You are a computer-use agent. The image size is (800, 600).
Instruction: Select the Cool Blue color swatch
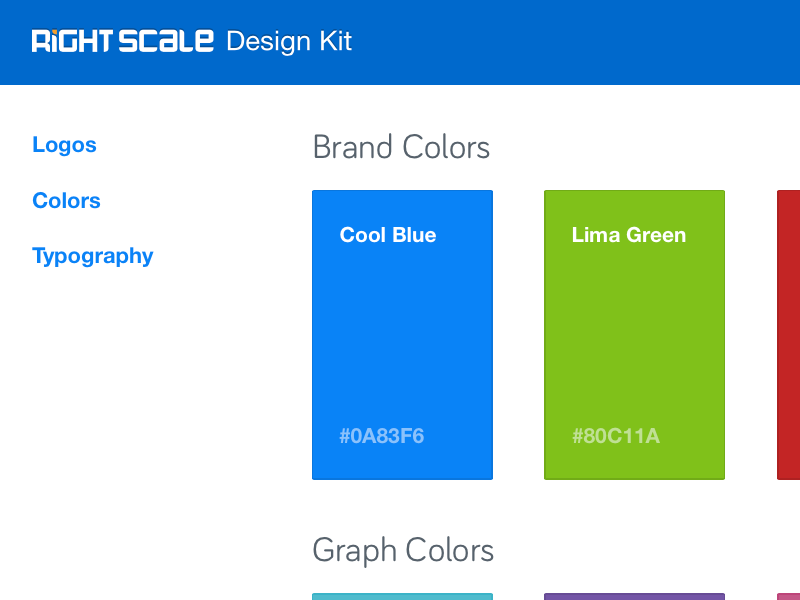pos(402,334)
